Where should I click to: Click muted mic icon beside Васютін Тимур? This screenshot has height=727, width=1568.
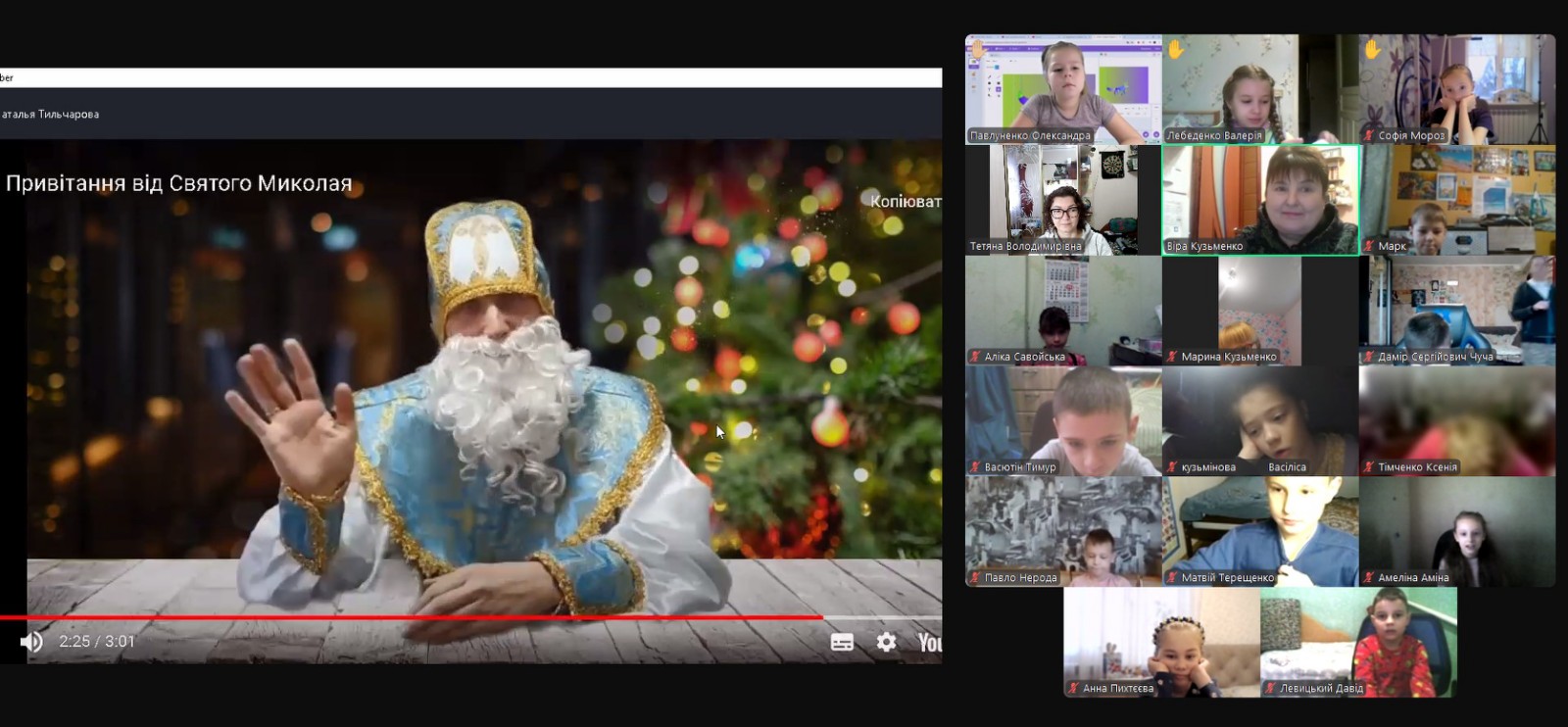click(x=975, y=467)
